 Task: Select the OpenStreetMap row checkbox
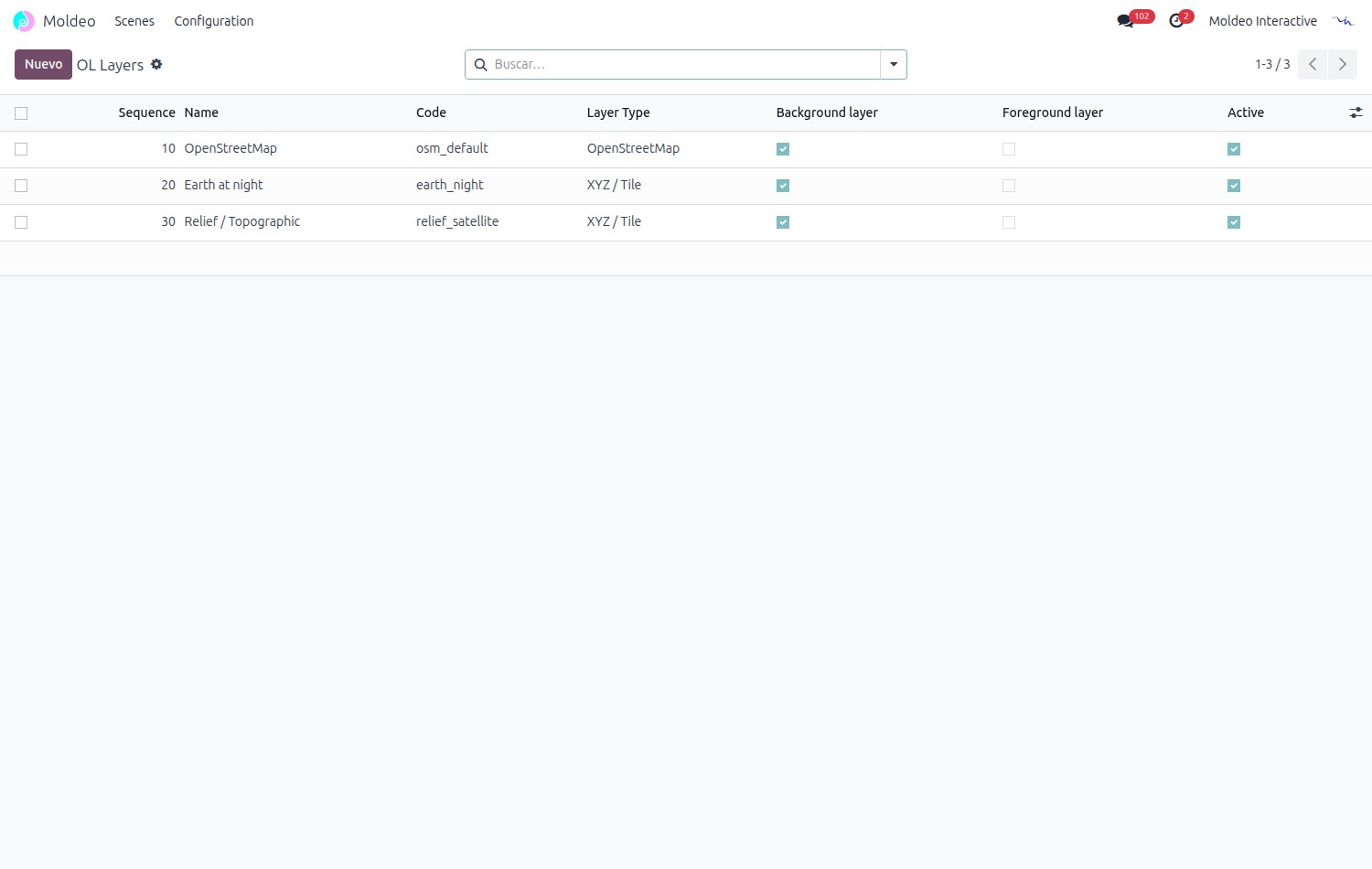coord(21,149)
